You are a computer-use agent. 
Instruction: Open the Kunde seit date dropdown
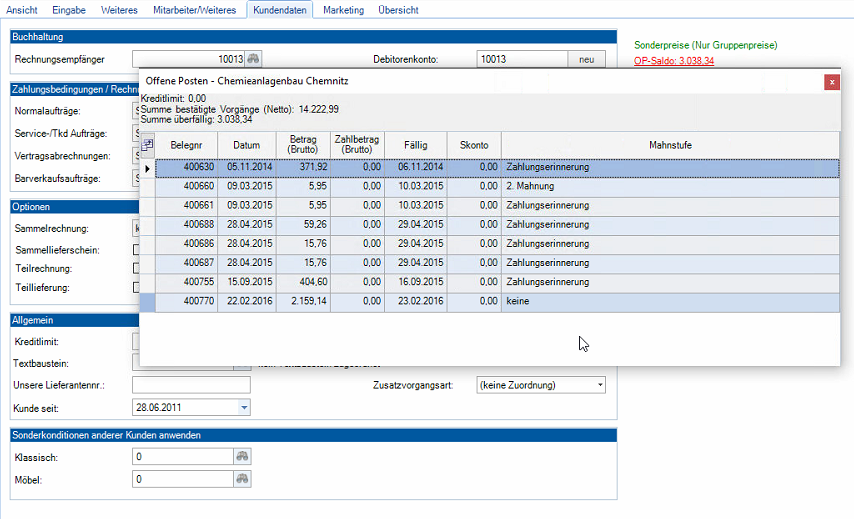pyautogui.click(x=243, y=408)
